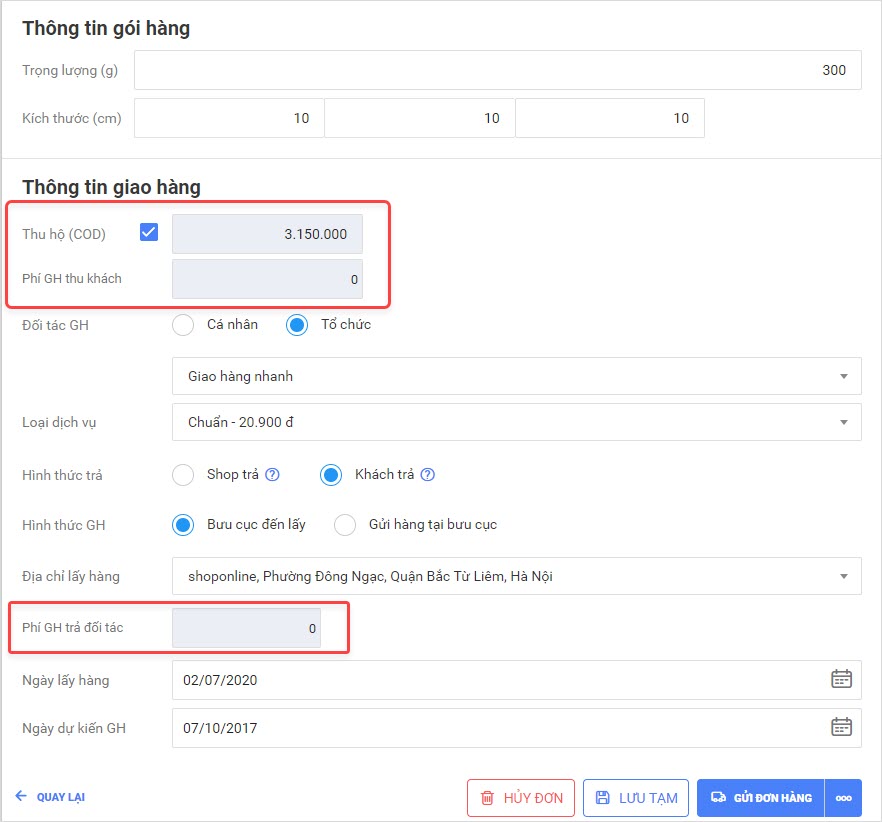Uncheck the Thu hộ (COD) checkbox

tap(149, 233)
